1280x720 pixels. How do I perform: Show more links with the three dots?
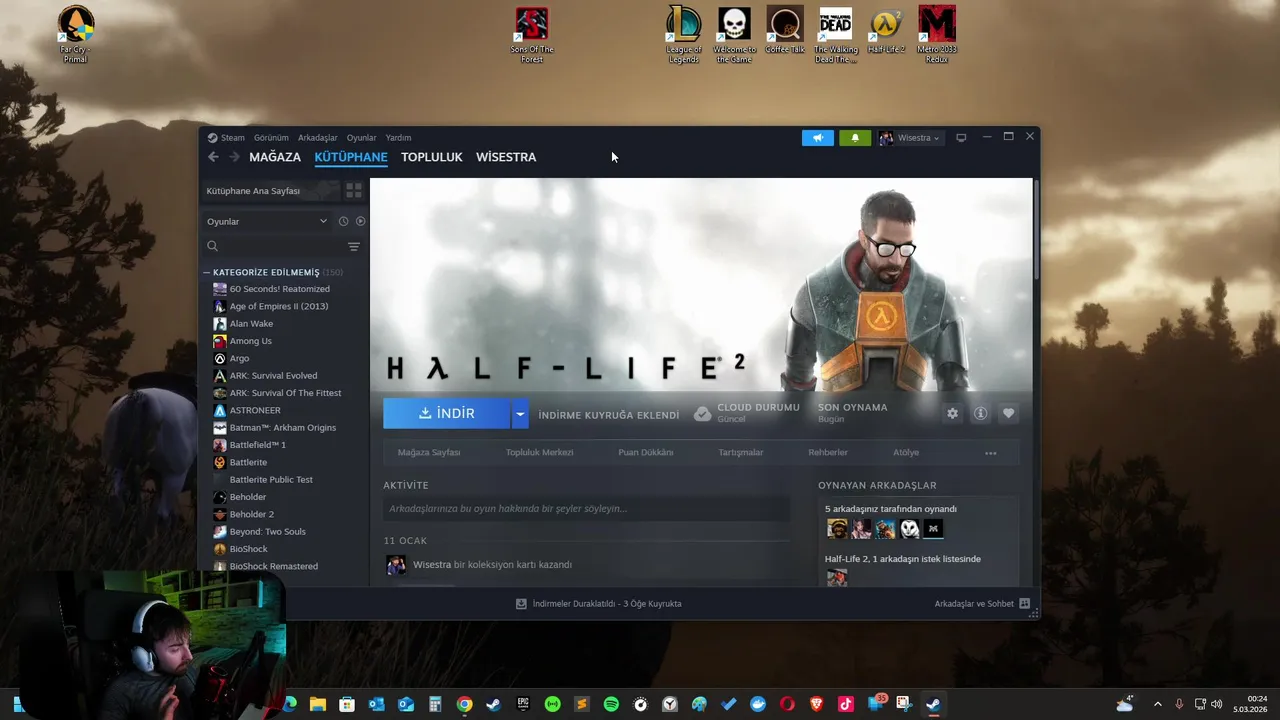click(991, 453)
